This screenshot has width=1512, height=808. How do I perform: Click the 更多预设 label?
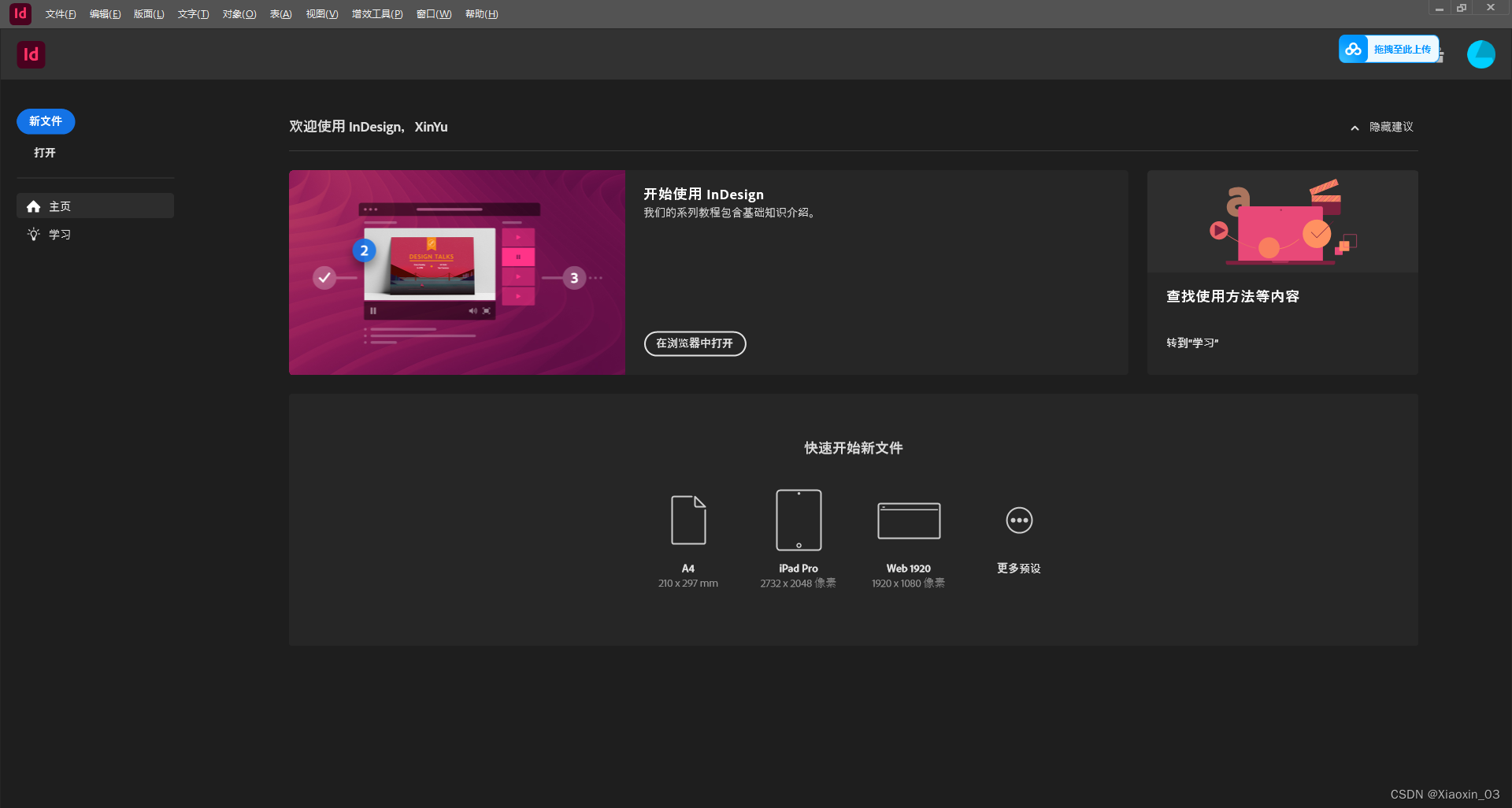pyautogui.click(x=1019, y=569)
